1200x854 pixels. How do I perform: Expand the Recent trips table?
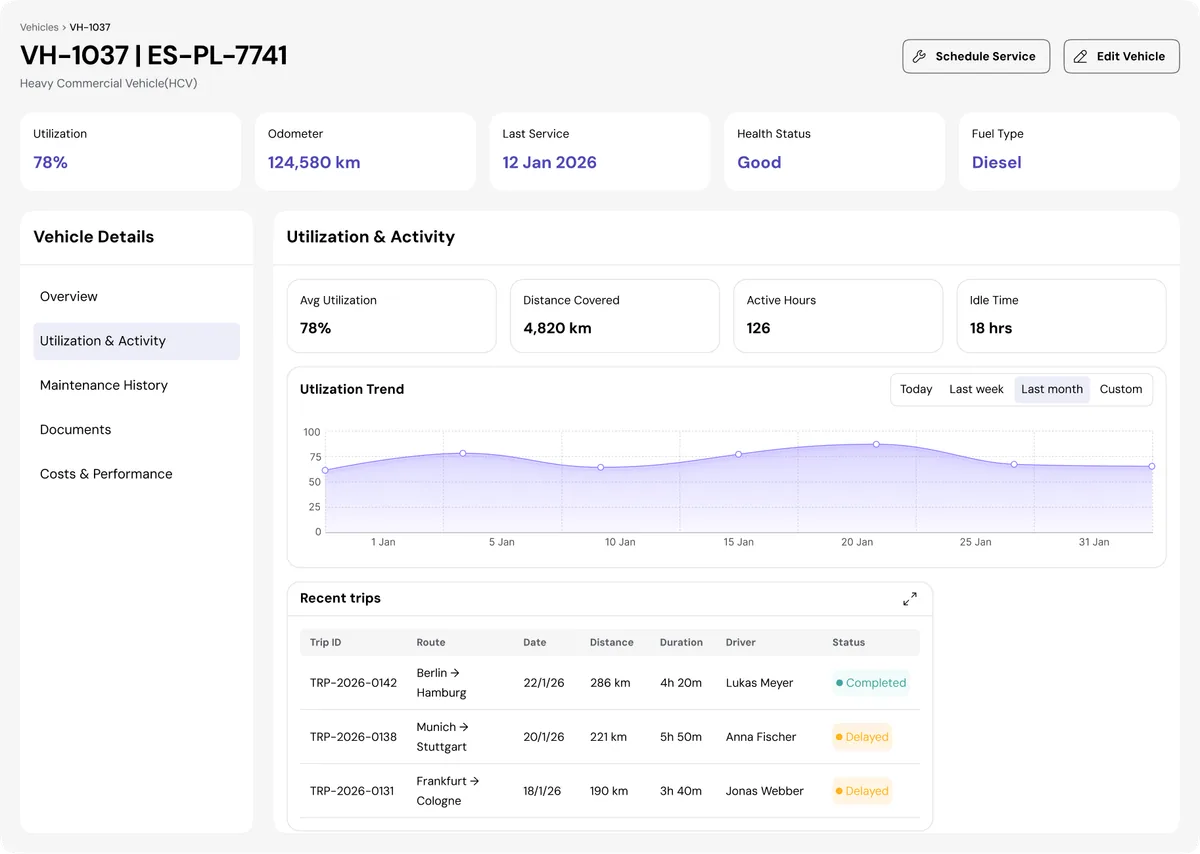pyautogui.click(x=909, y=599)
